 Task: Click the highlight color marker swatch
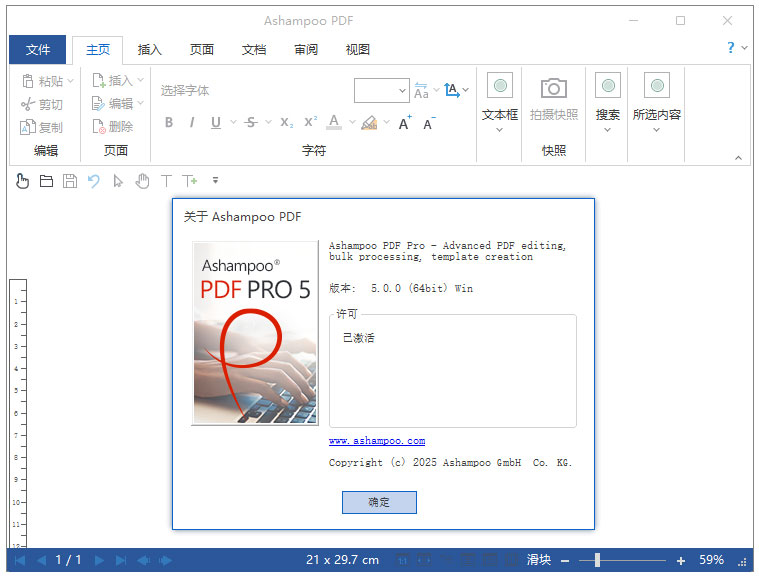click(369, 122)
